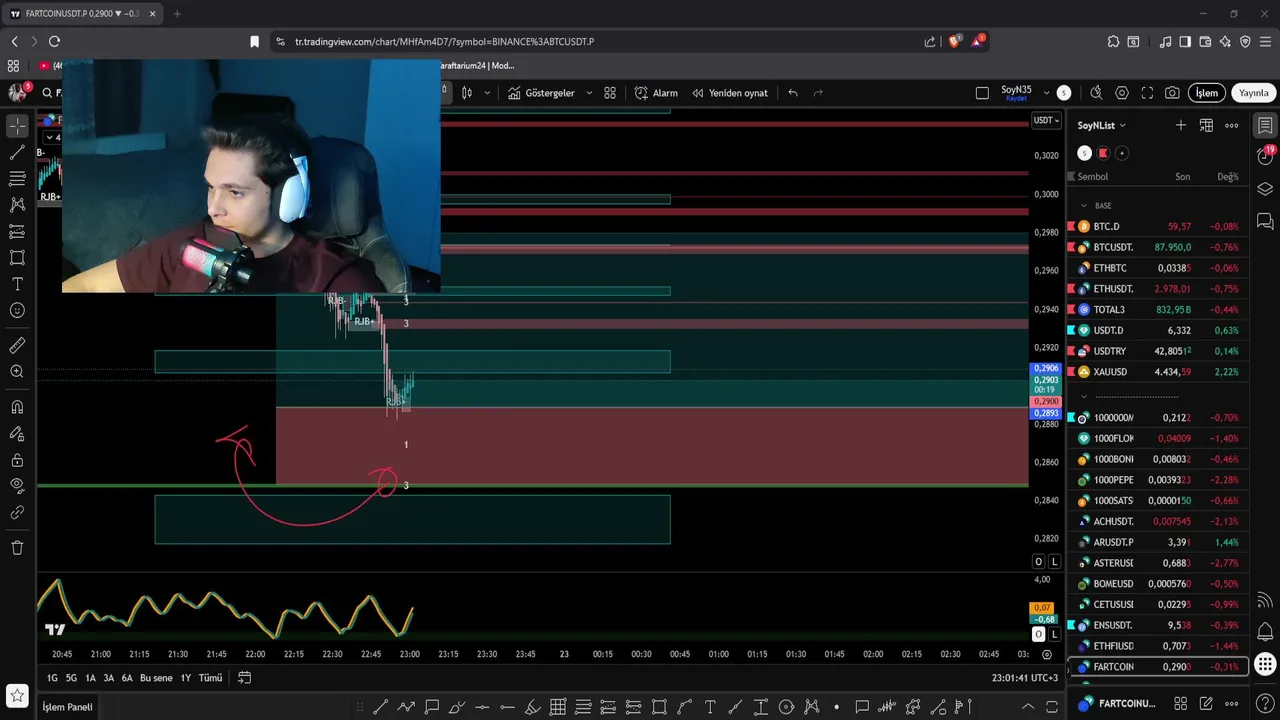
Task: Open chats panel in right sidebar
Action: point(1265,221)
